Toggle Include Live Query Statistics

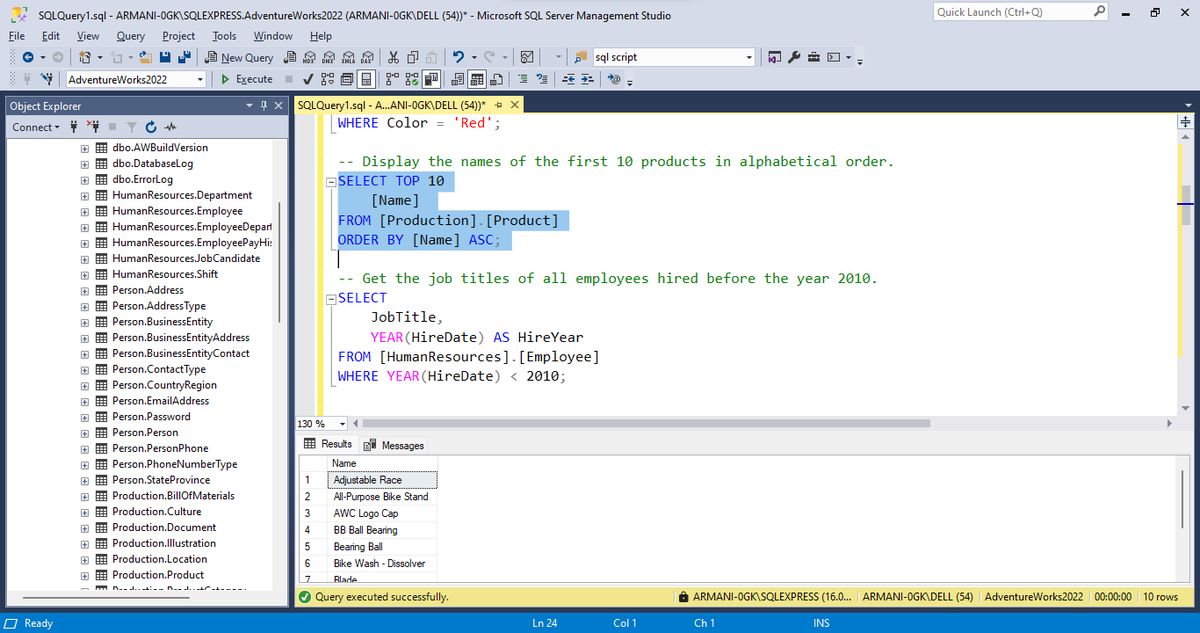(412, 79)
